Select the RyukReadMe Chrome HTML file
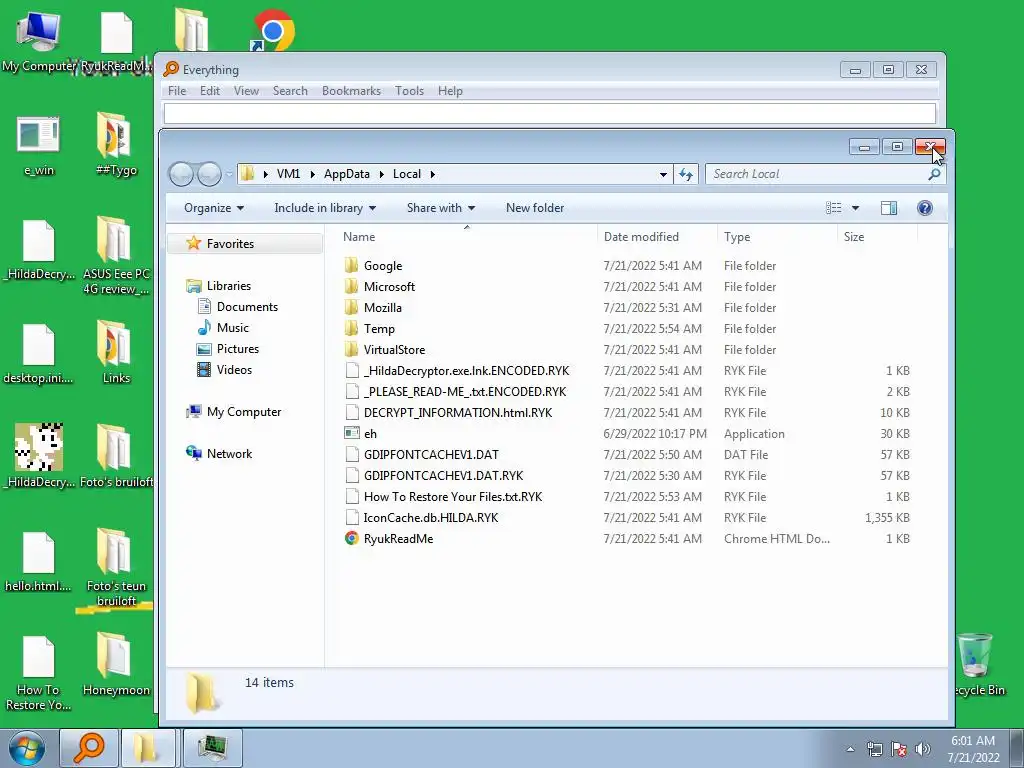Image resolution: width=1024 pixels, height=768 pixels. pyautogui.click(x=398, y=539)
